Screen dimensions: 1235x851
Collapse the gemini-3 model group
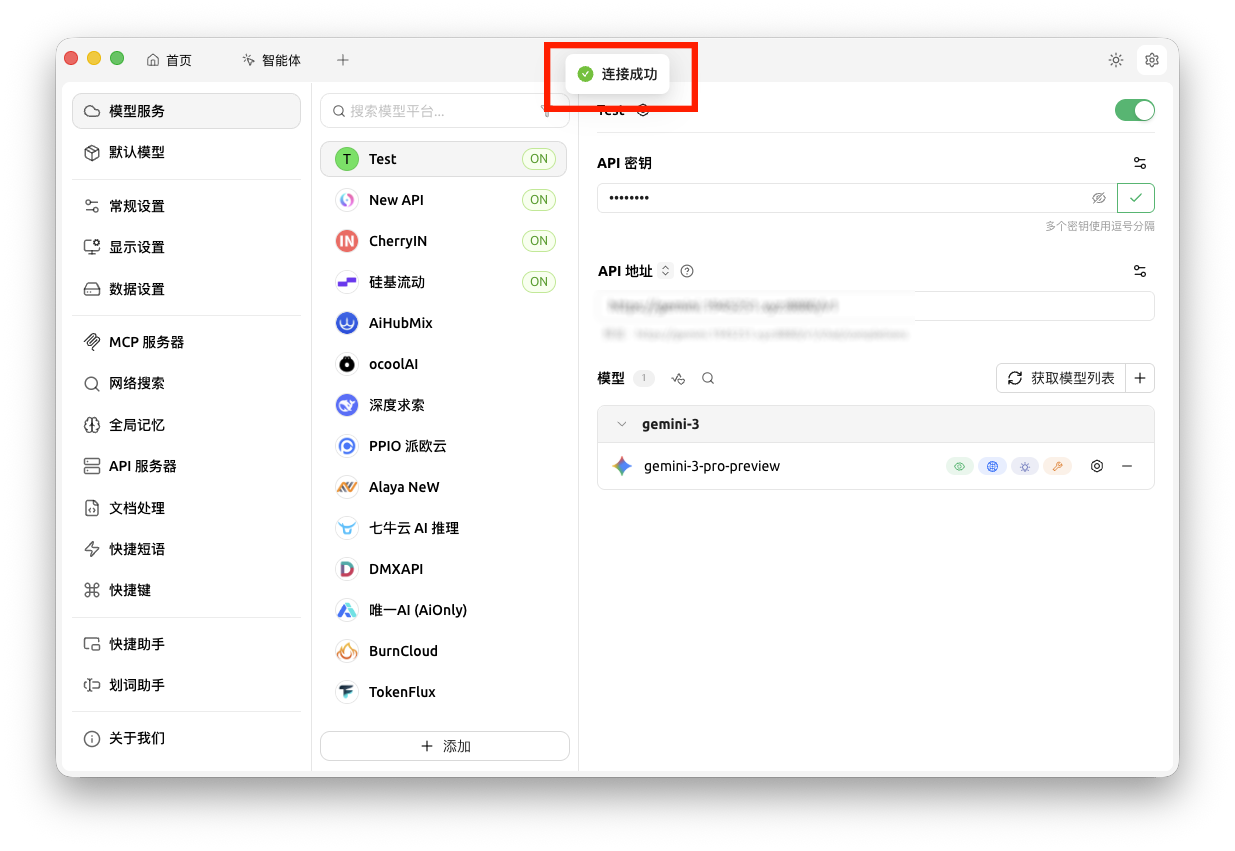click(622, 424)
